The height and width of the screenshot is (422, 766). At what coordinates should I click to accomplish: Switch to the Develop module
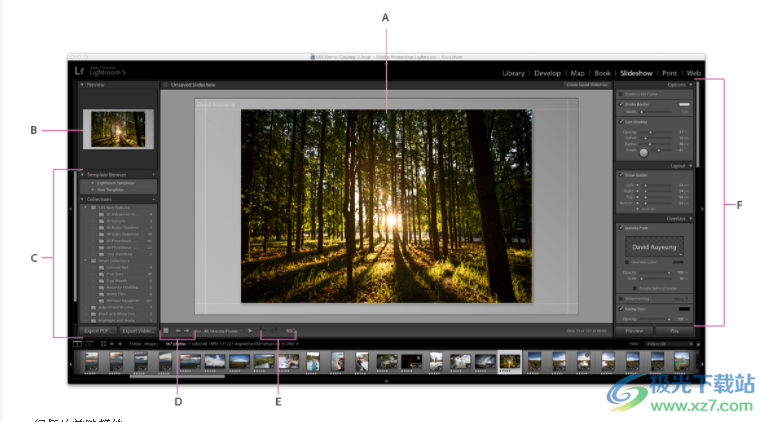coord(547,73)
